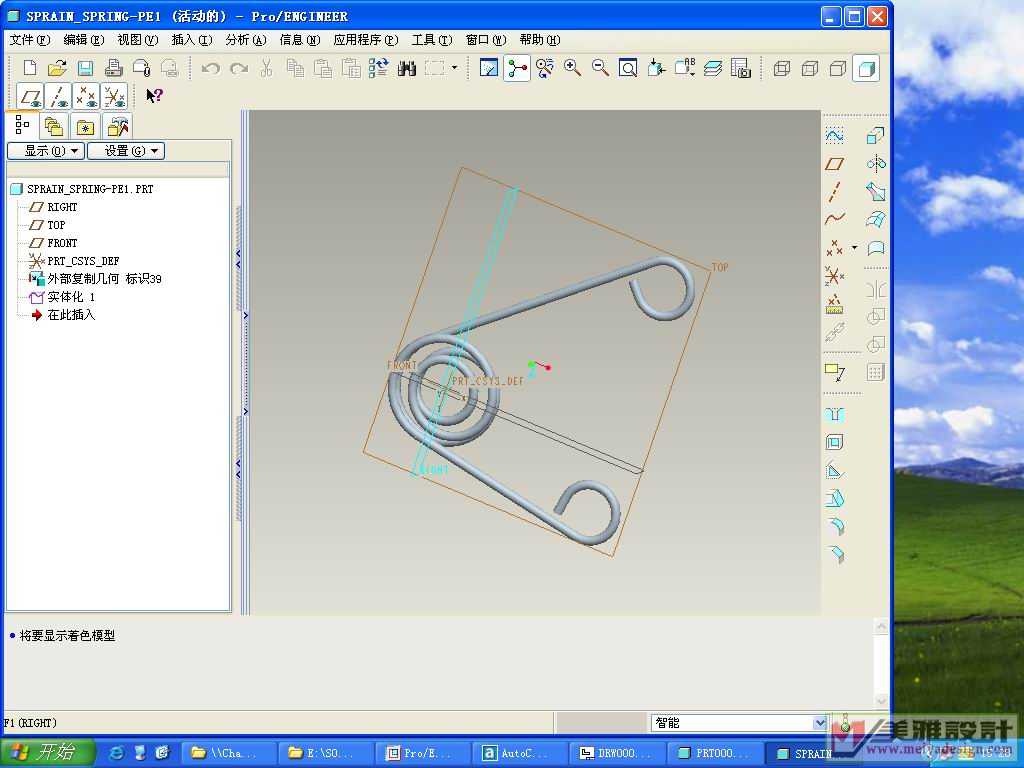Open the 显示(O) dropdown

[x=46, y=151]
